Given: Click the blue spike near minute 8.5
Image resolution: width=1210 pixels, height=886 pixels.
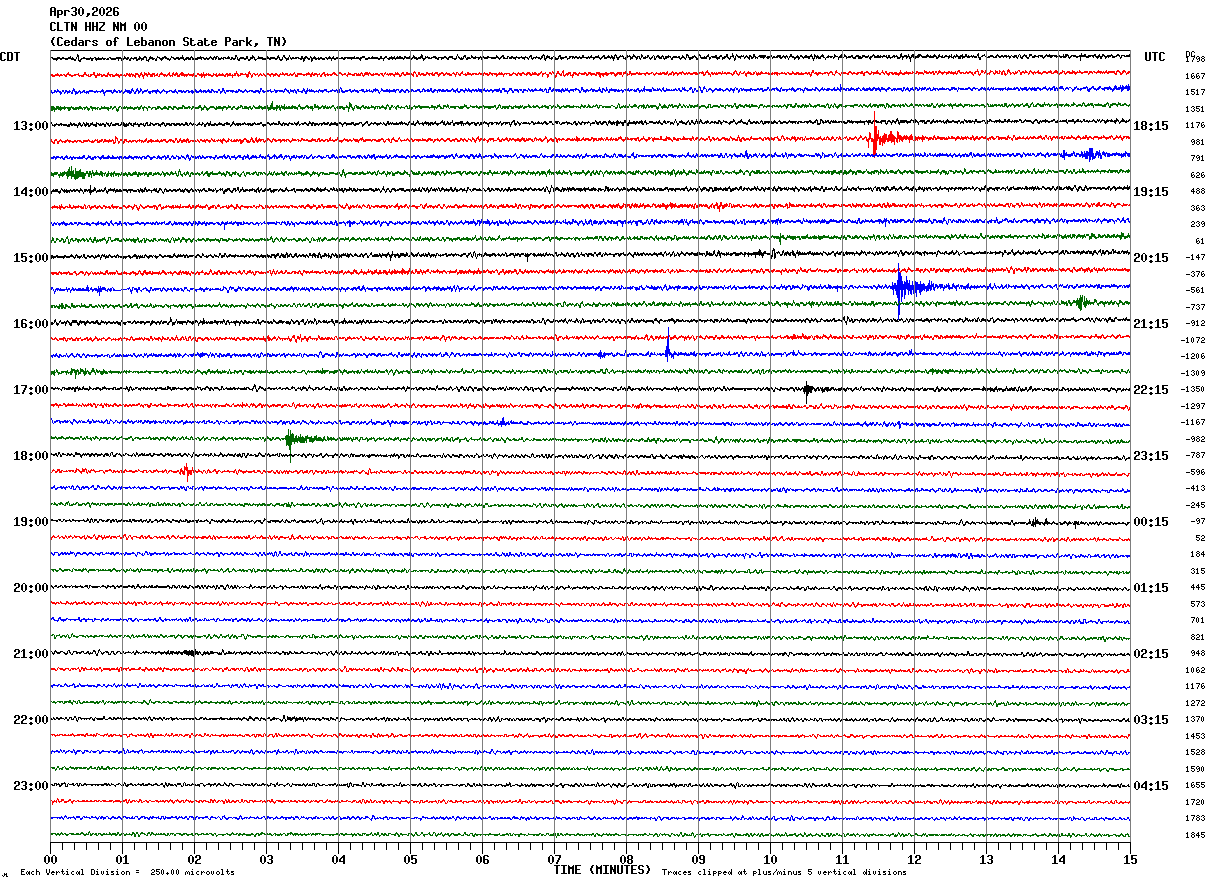Looking at the screenshot, I should click(x=668, y=345).
